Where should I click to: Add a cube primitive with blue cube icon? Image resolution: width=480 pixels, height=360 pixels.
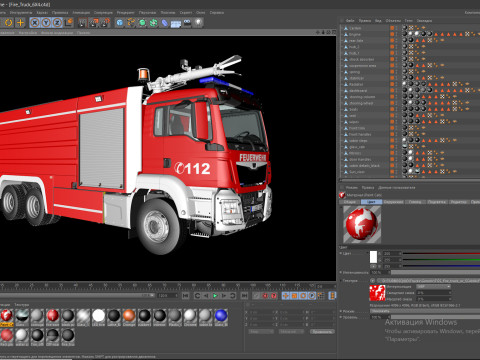(120, 23)
